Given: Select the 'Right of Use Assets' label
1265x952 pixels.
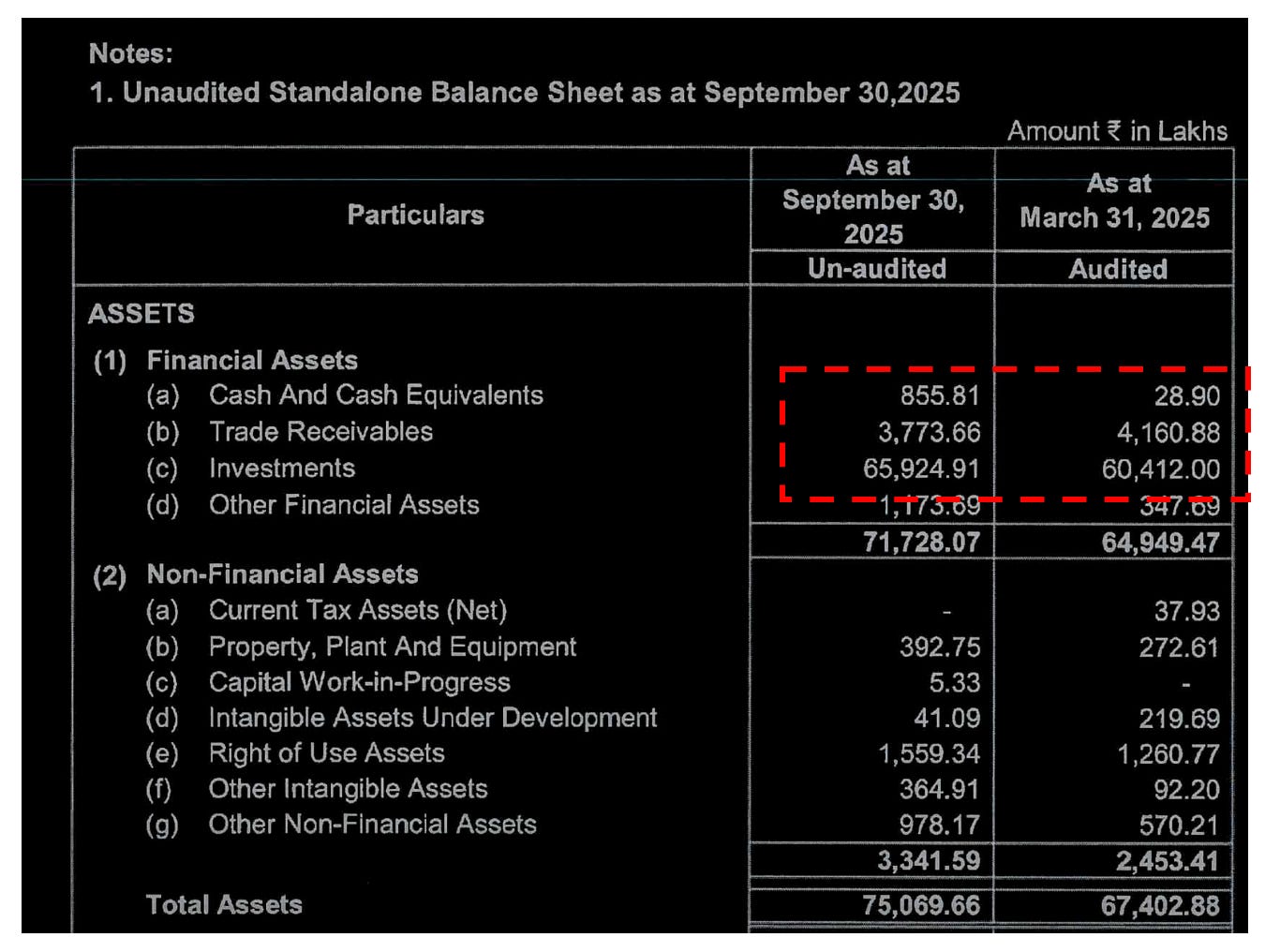Looking at the screenshot, I should pyautogui.click(x=327, y=753).
